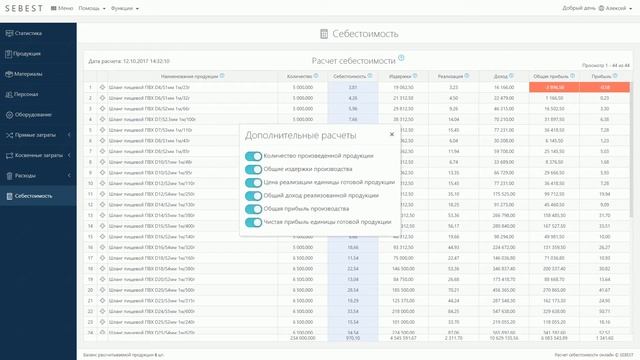Click the diamond icon in row 3
Image resolution: width=640 pixels, height=360 pixels.
[x=102, y=109]
